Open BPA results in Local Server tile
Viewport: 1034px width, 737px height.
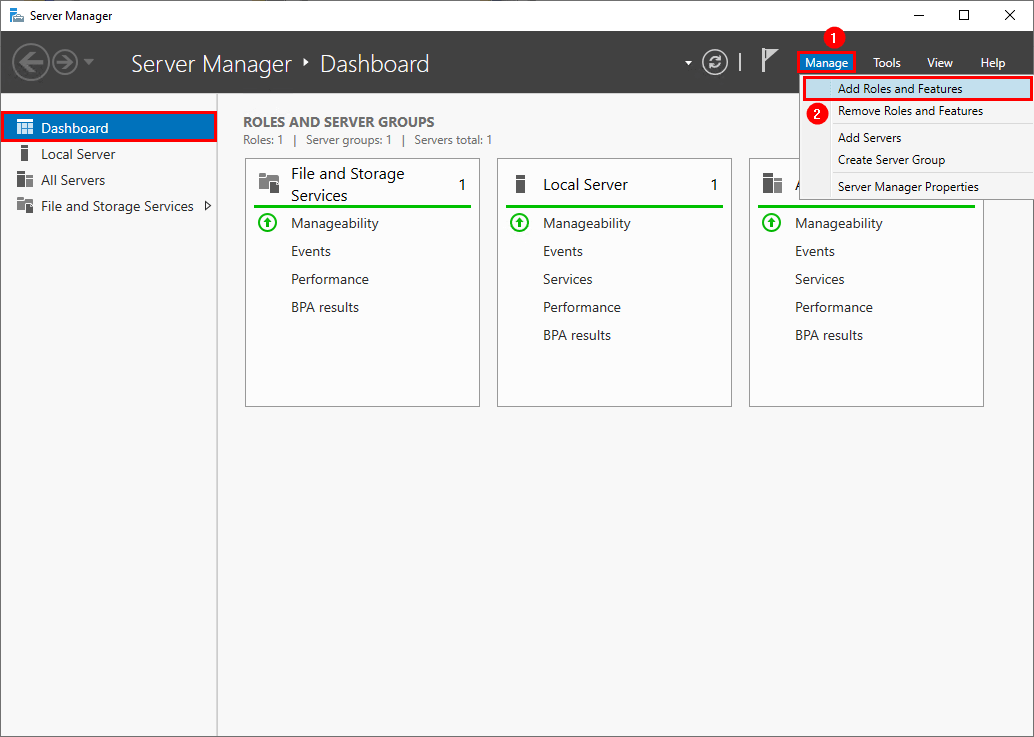576,335
